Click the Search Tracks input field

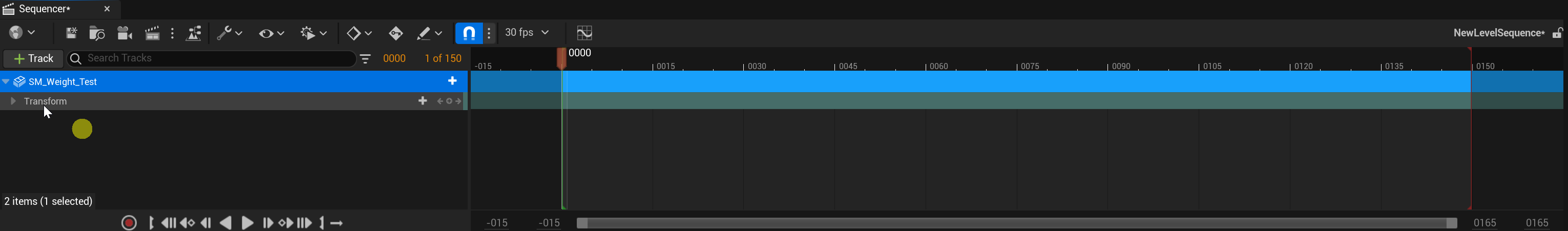pos(213,59)
